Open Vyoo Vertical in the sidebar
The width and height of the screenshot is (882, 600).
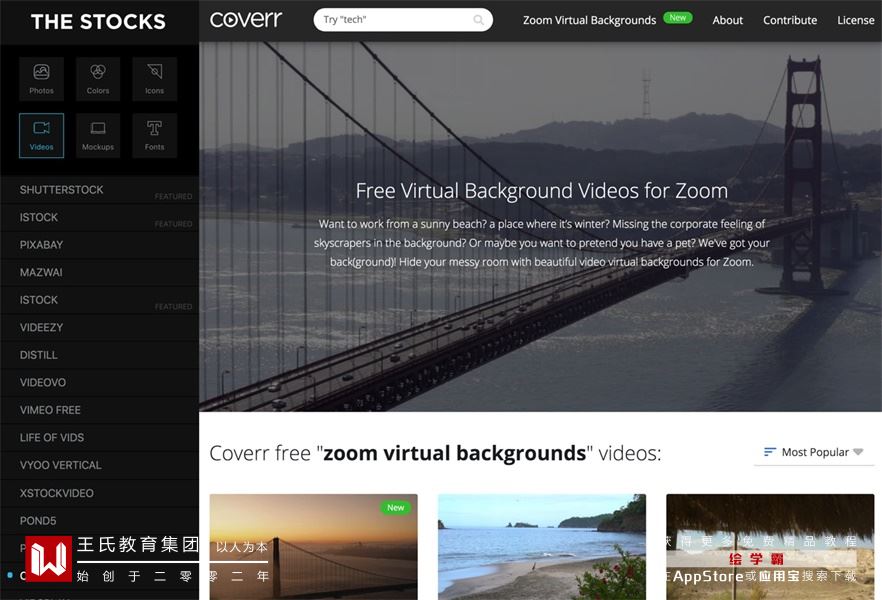(100, 466)
